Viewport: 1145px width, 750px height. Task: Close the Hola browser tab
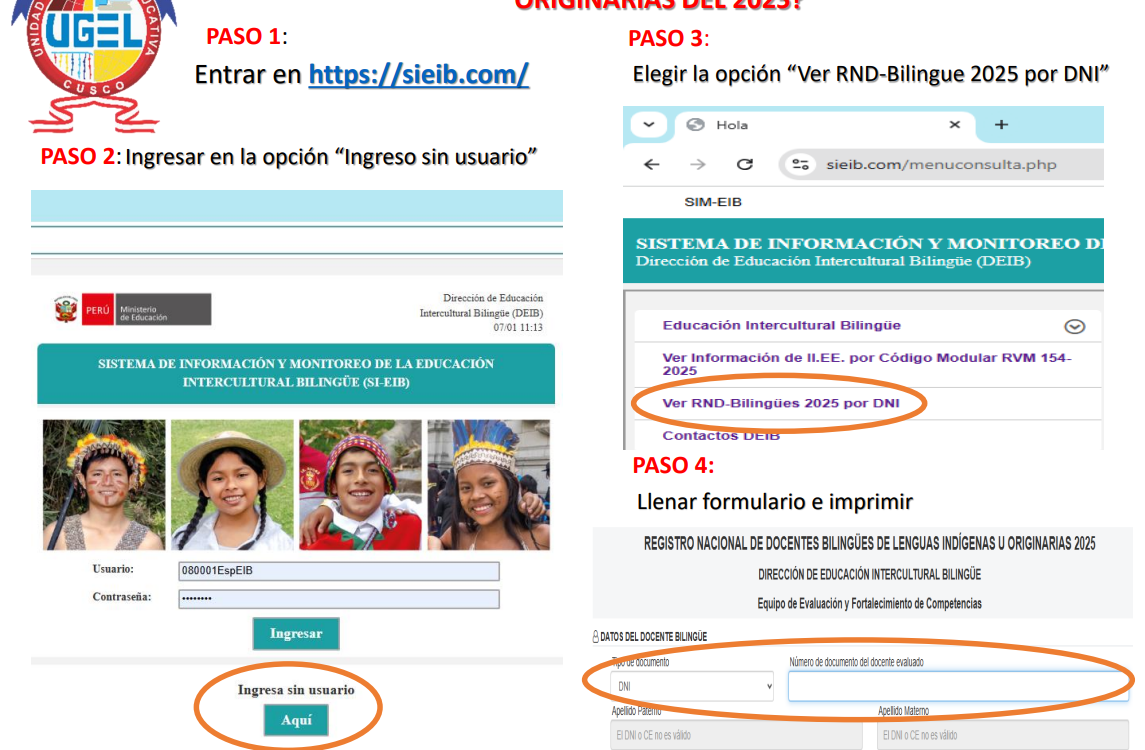coord(954,125)
